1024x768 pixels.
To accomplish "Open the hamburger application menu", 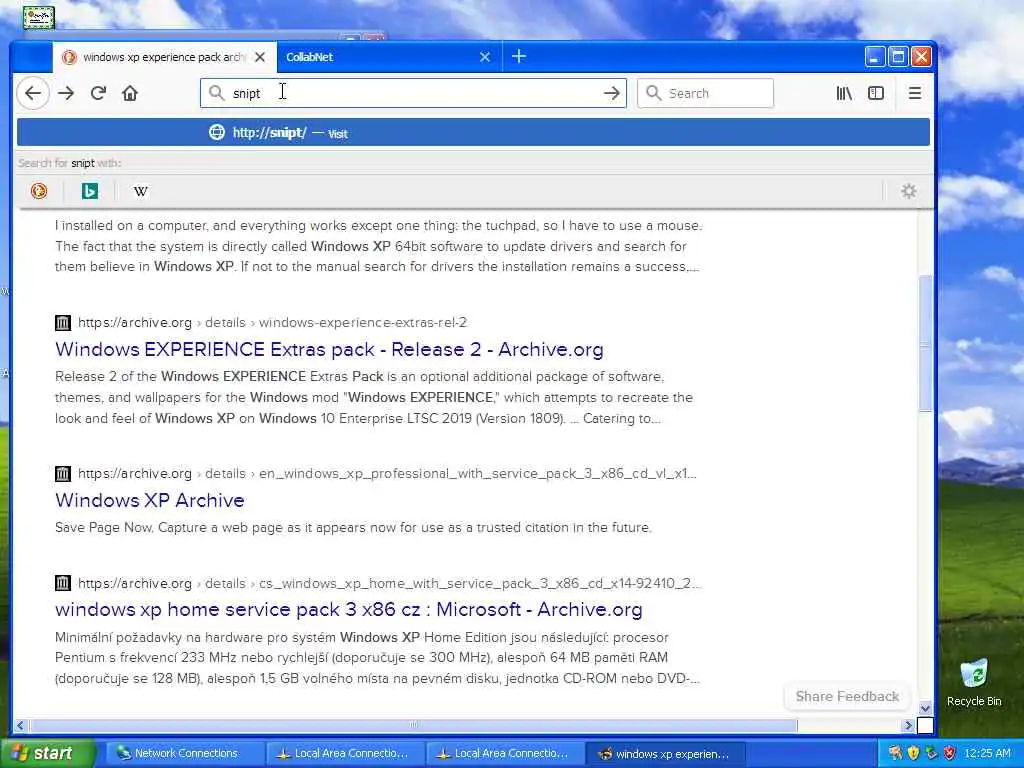I will (914, 93).
